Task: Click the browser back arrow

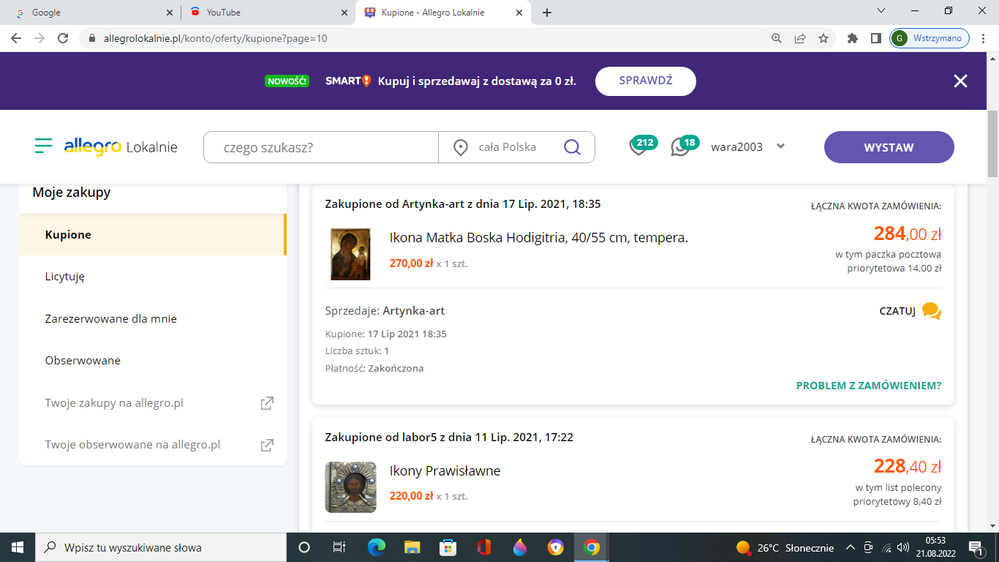Action: click(x=16, y=38)
